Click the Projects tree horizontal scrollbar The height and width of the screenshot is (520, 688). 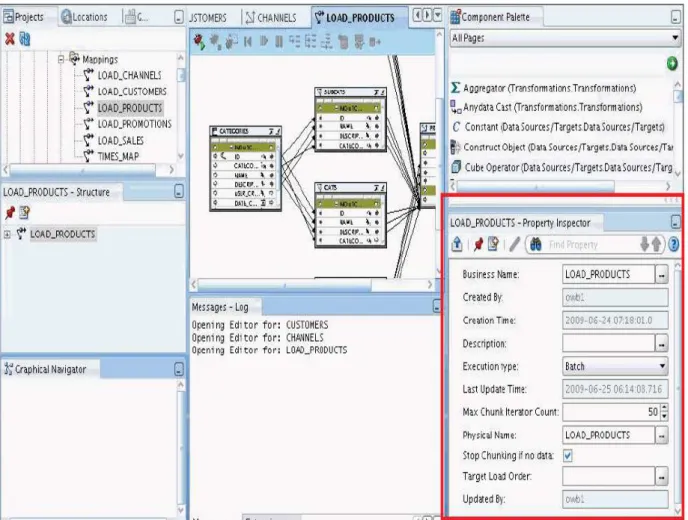tap(82, 169)
